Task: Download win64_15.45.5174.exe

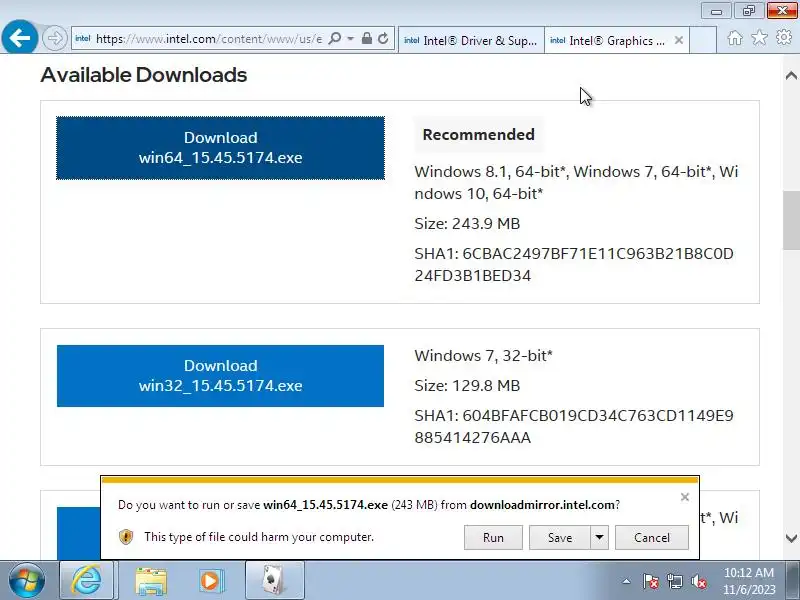Action: tap(220, 148)
